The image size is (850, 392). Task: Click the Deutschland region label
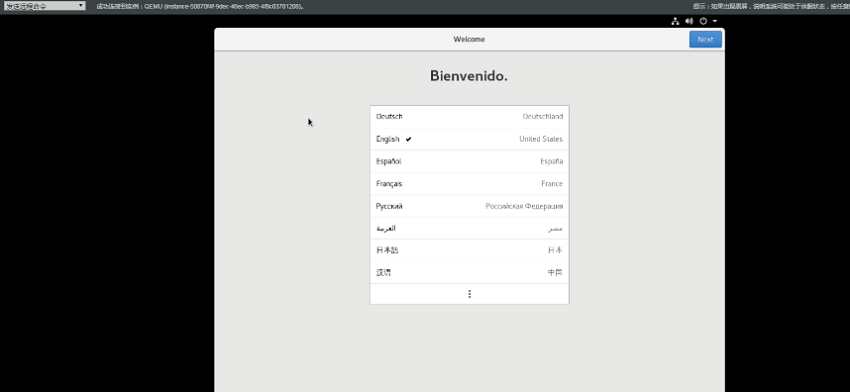[x=543, y=117]
